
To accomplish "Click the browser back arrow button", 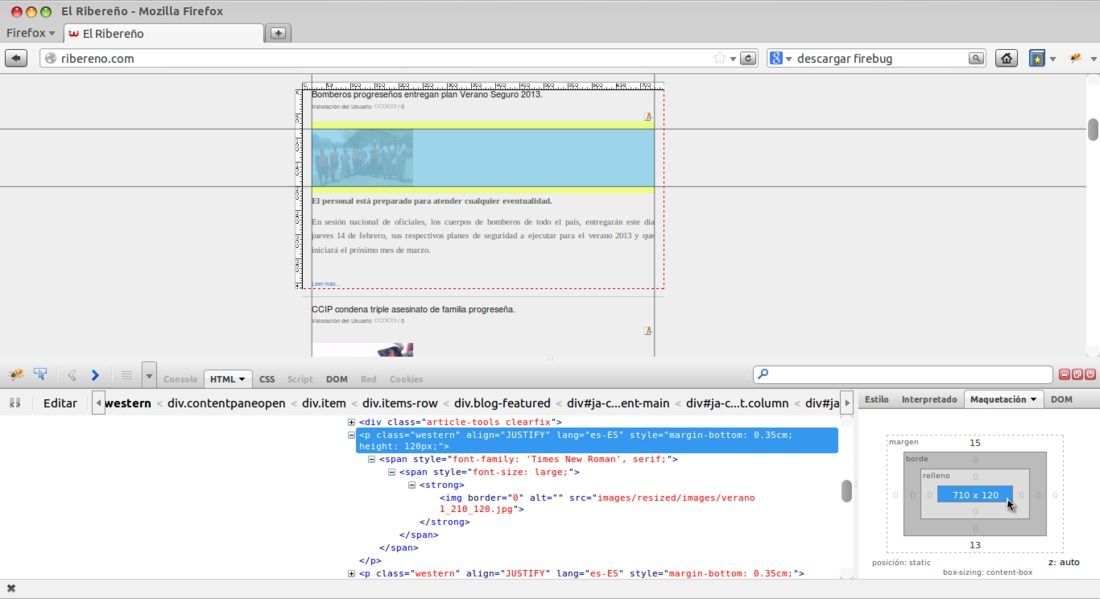I will (16, 58).
